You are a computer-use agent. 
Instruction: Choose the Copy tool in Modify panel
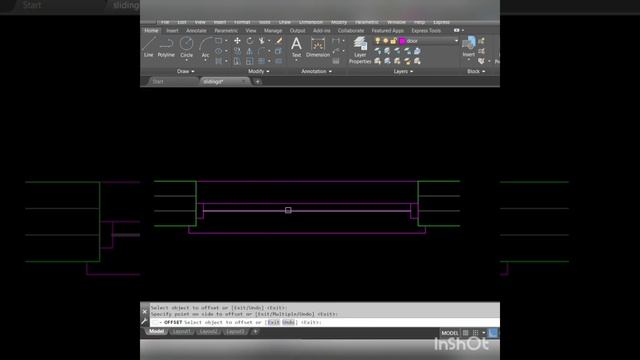tap(237, 51)
